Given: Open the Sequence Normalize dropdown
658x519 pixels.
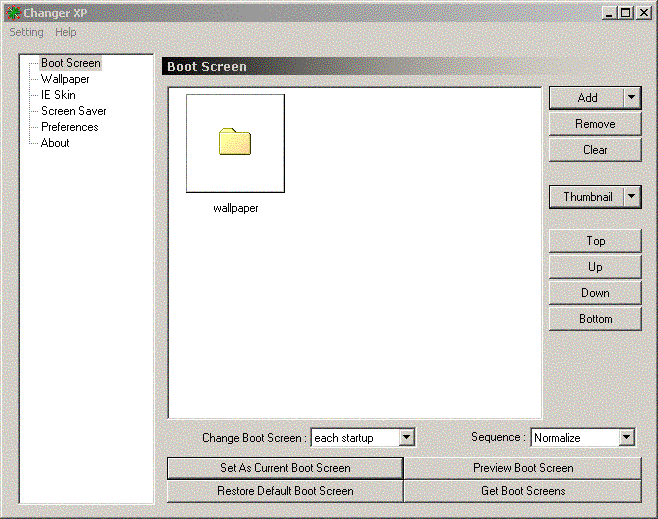Looking at the screenshot, I should (x=626, y=437).
